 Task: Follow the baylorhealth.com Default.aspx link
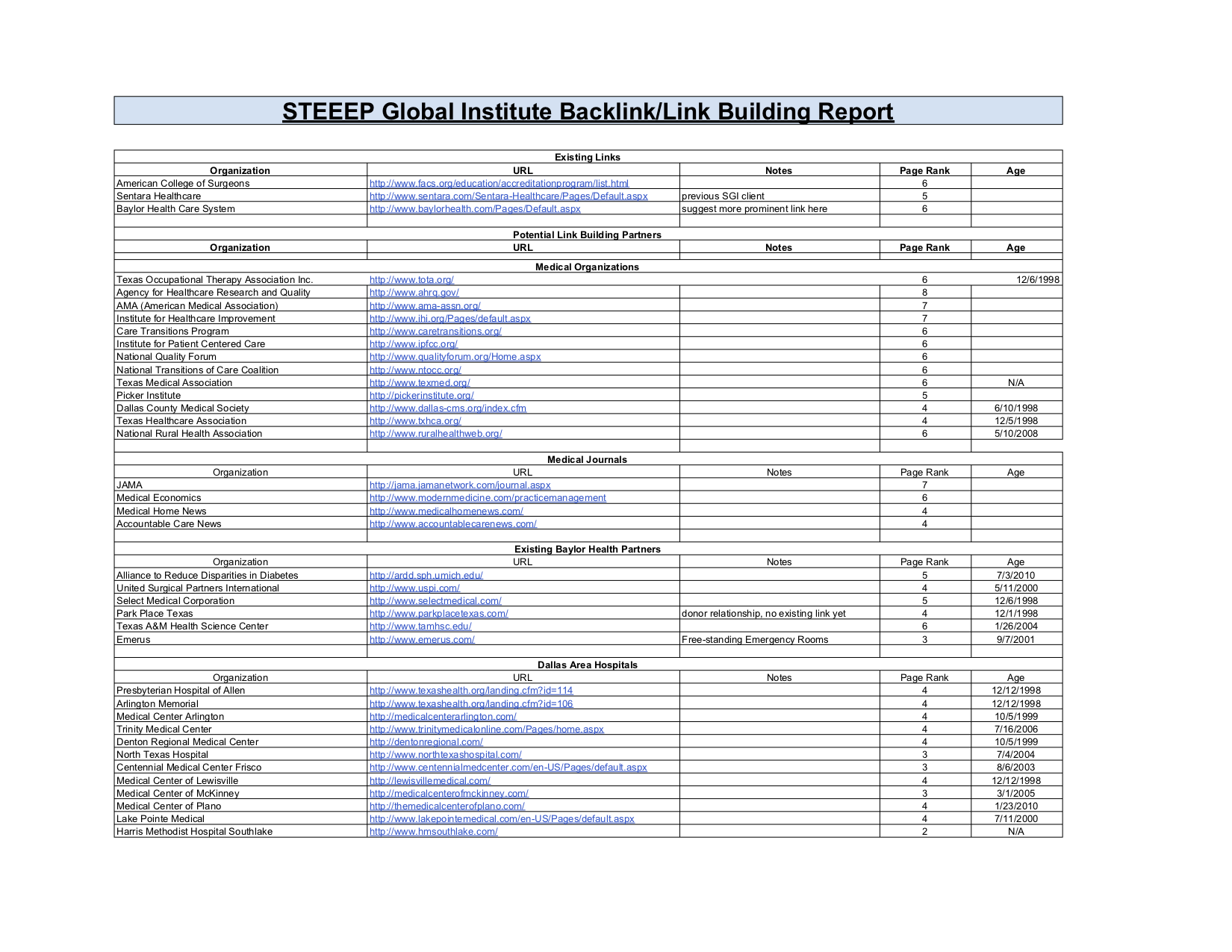[475, 208]
